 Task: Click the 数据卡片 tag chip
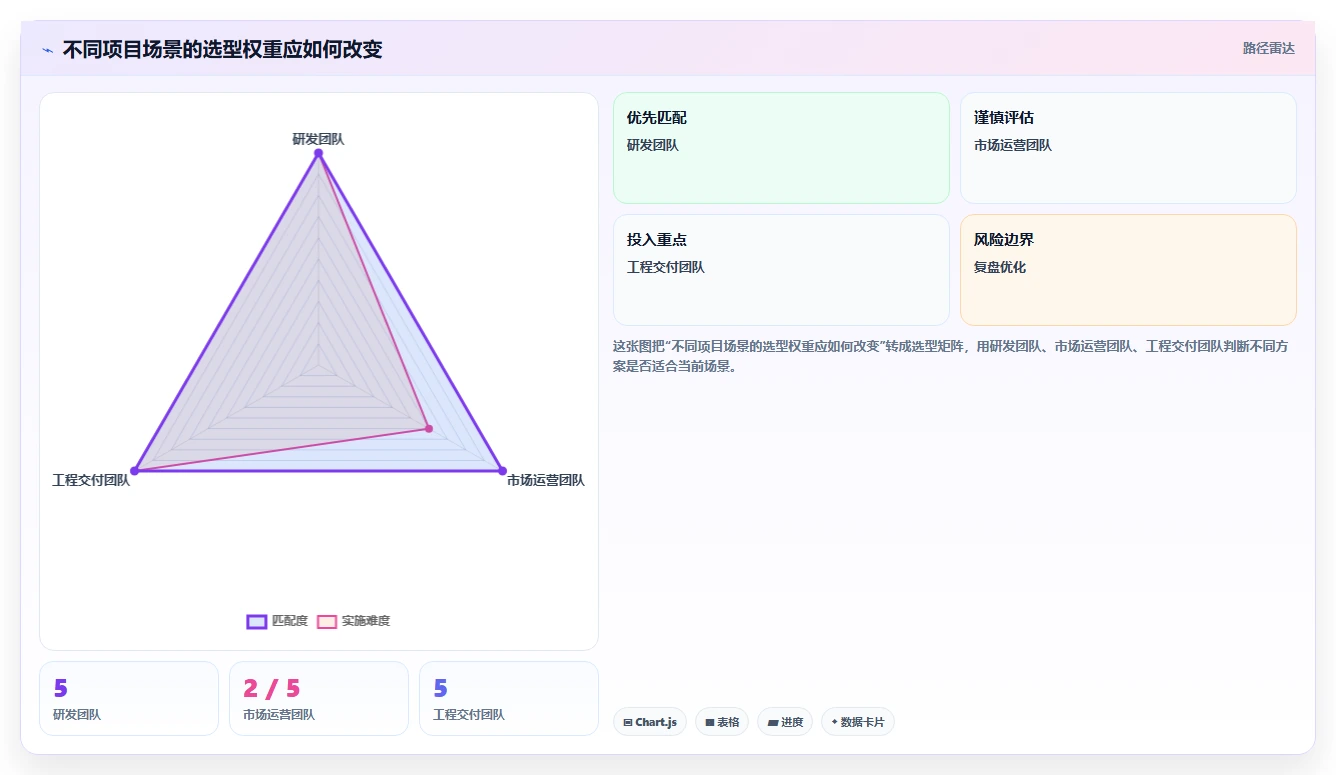[x=858, y=722]
